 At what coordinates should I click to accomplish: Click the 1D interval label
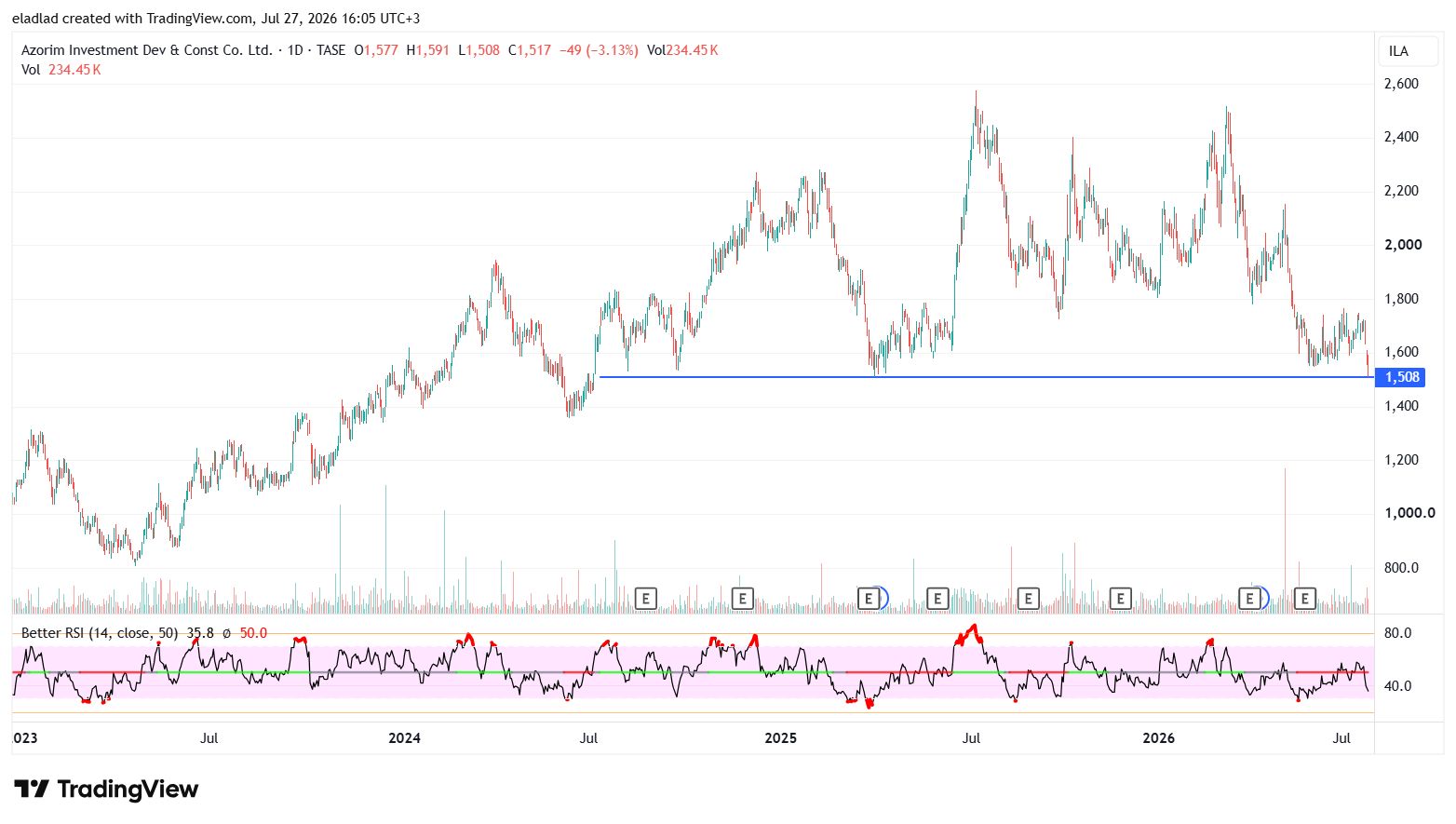pos(295,50)
